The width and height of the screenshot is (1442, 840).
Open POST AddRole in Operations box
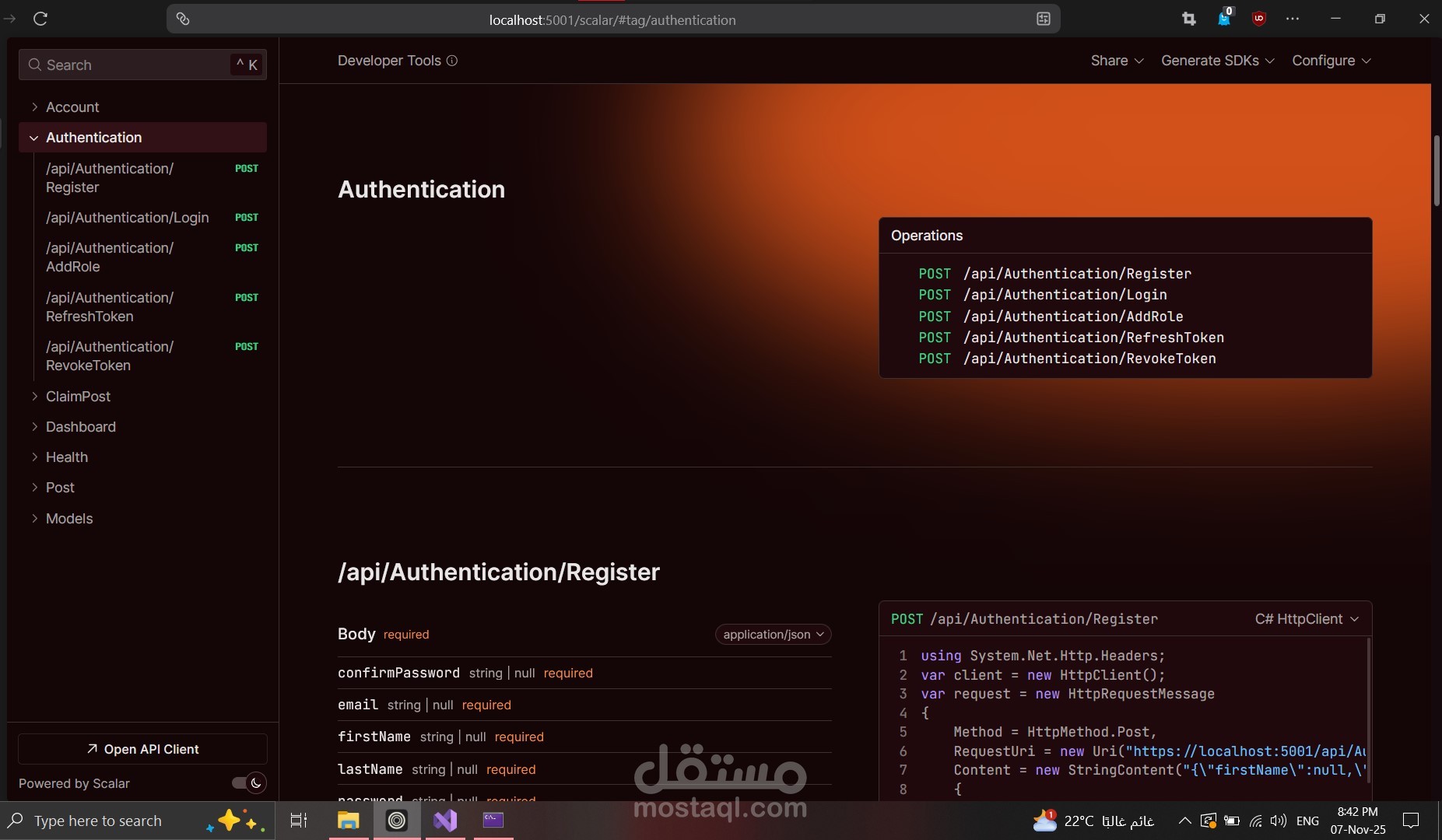(x=1051, y=317)
